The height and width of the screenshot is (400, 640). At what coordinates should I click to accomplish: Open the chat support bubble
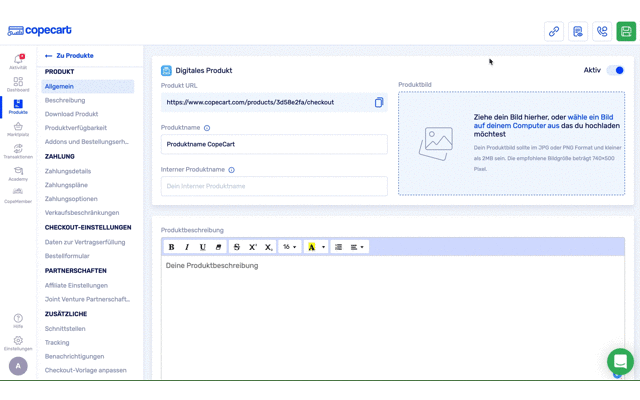coord(620,361)
